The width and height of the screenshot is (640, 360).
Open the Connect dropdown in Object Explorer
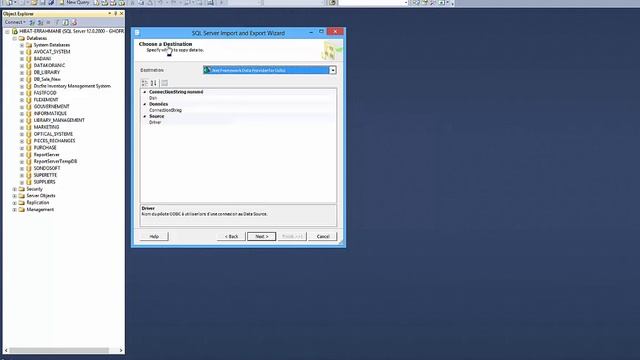[x=15, y=22]
